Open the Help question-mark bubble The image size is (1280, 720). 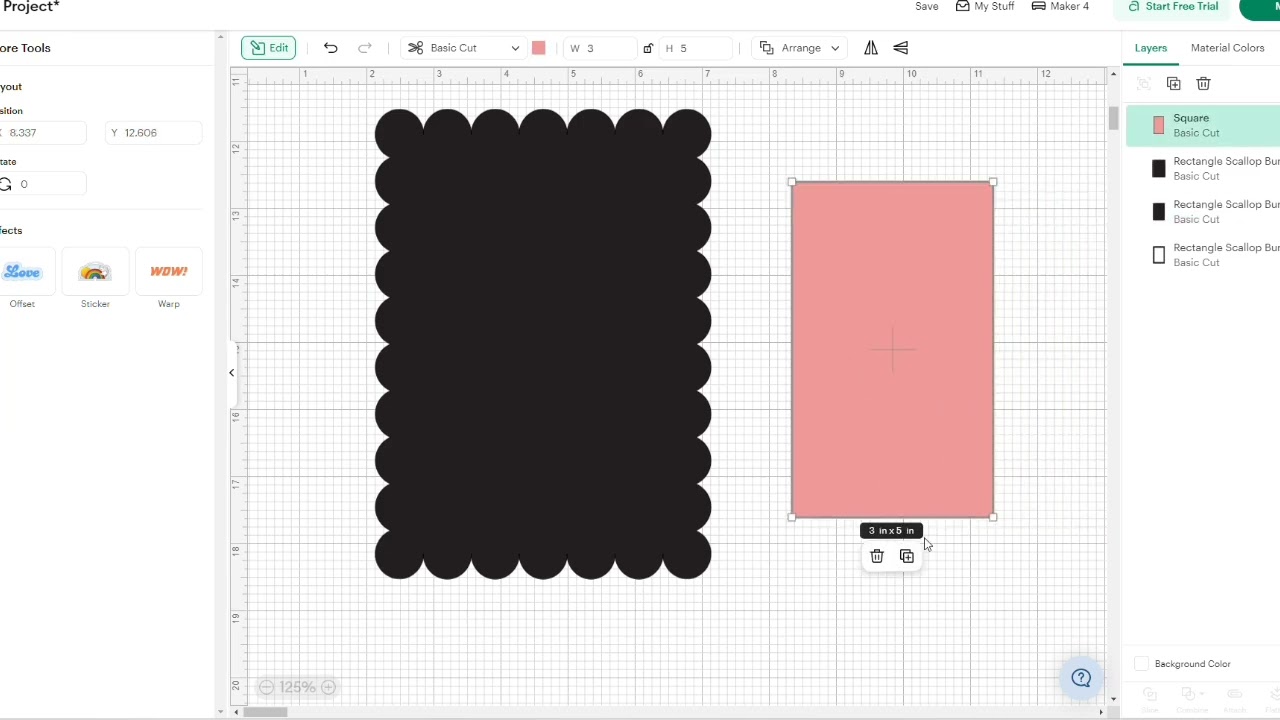pyautogui.click(x=1081, y=678)
